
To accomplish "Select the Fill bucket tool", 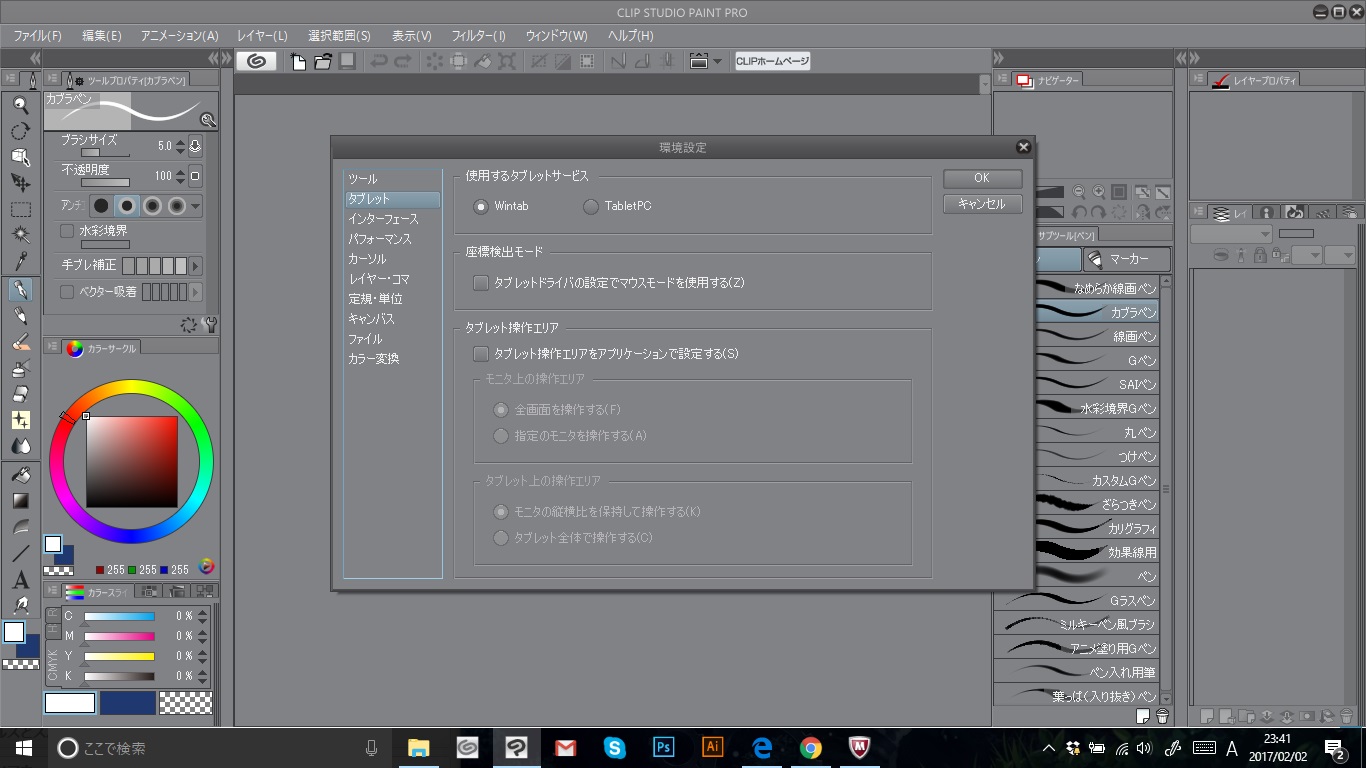I will coord(20,474).
